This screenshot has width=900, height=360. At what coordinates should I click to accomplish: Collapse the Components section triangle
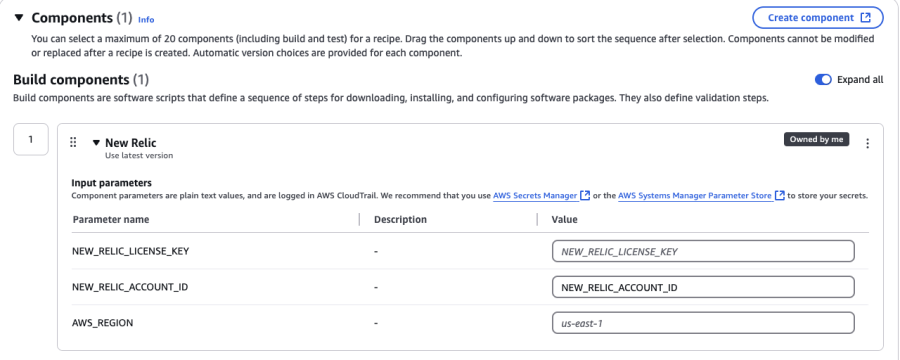pyautogui.click(x=19, y=18)
